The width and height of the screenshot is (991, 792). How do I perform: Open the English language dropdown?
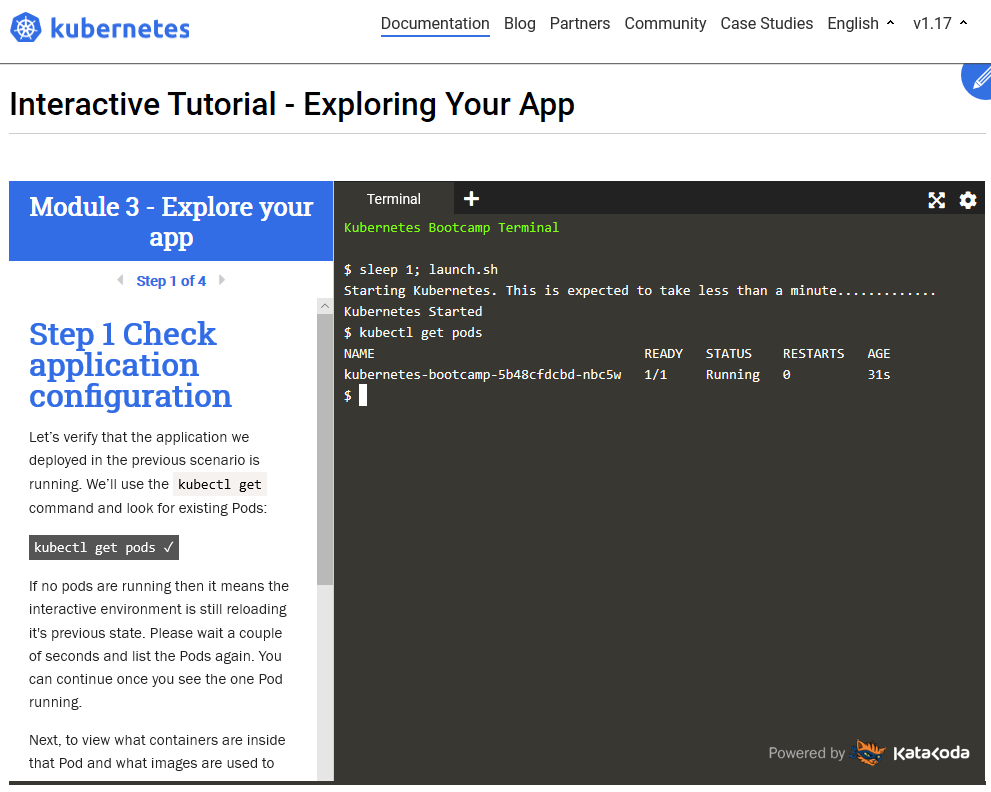point(861,24)
